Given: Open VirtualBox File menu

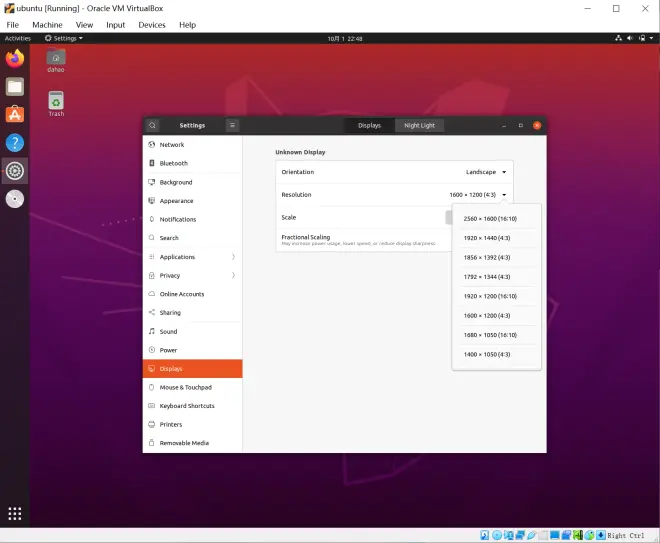Looking at the screenshot, I should click(x=13, y=25).
